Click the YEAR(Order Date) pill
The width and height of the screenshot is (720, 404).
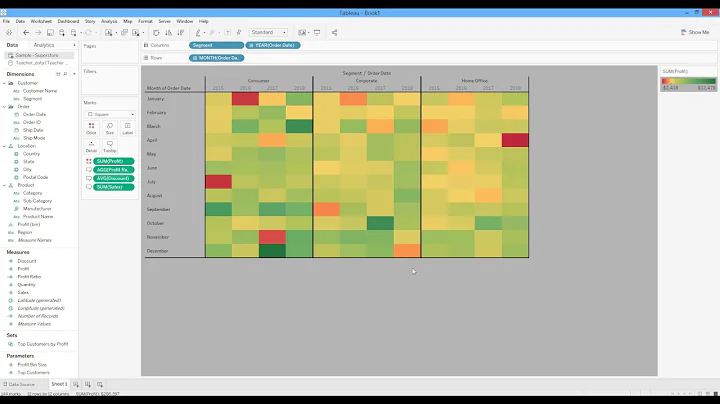[x=273, y=45]
